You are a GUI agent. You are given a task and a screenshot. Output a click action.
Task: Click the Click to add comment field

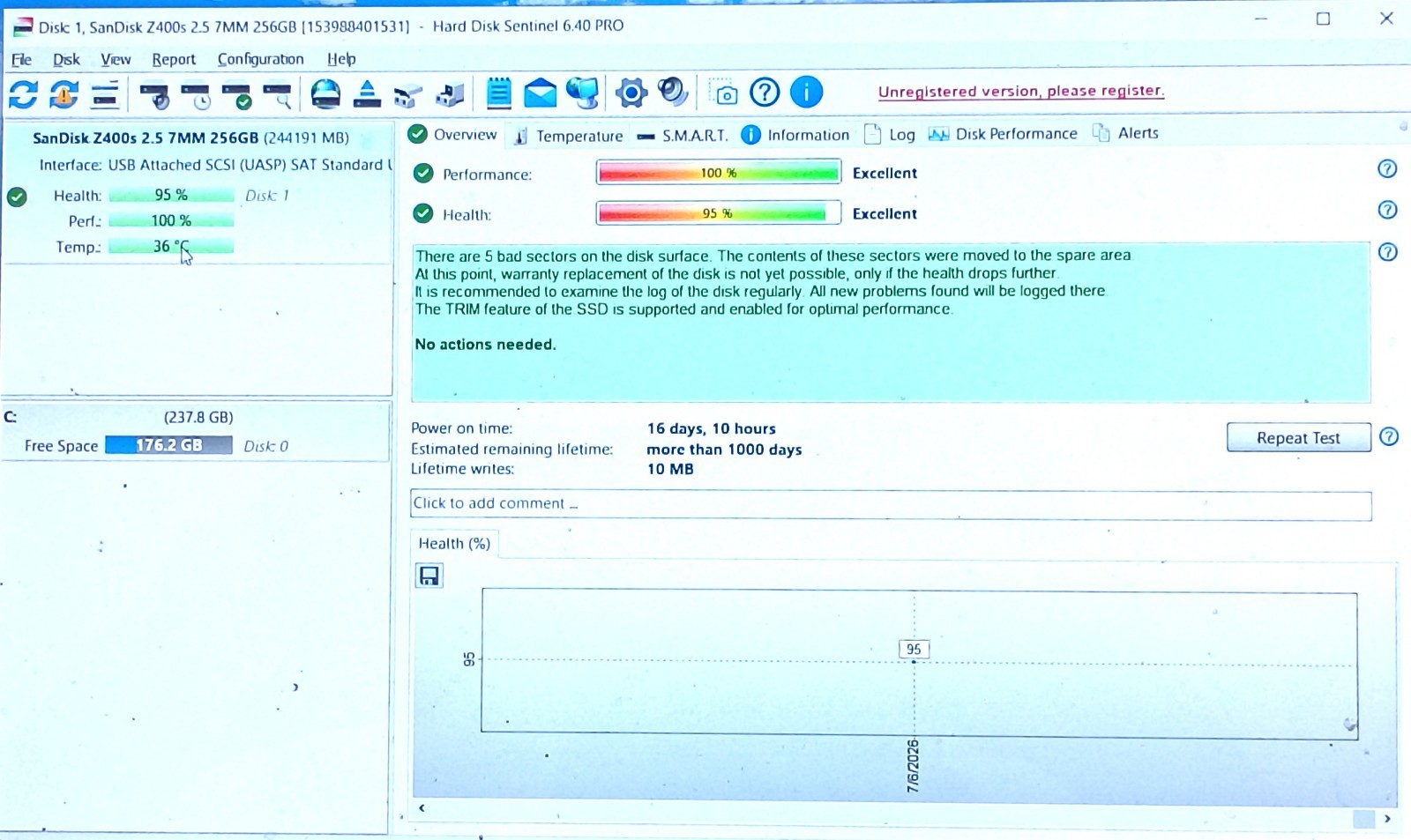pos(891,505)
